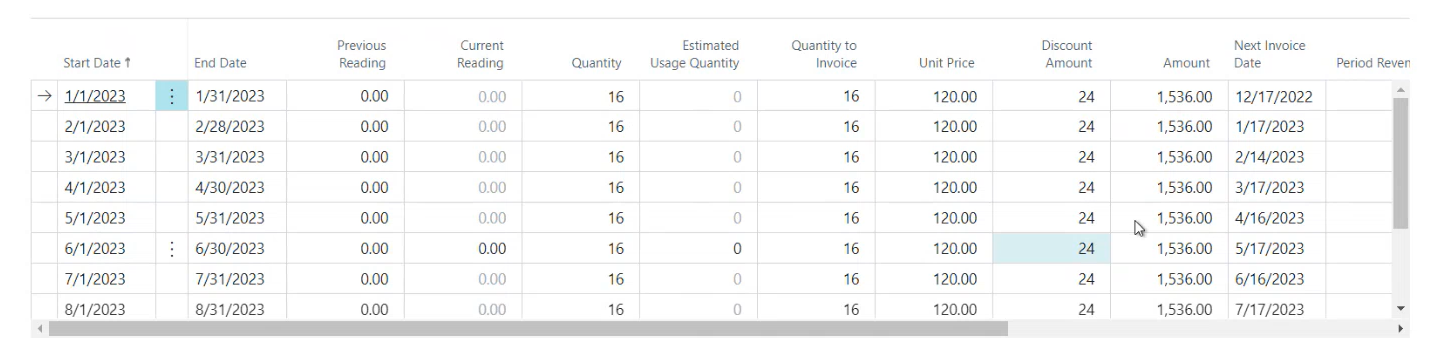Image resolution: width=1430 pixels, height=363 pixels.
Task: Click Previous Reading in the 2/1/2023 row
Action: click(x=346, y=127)
